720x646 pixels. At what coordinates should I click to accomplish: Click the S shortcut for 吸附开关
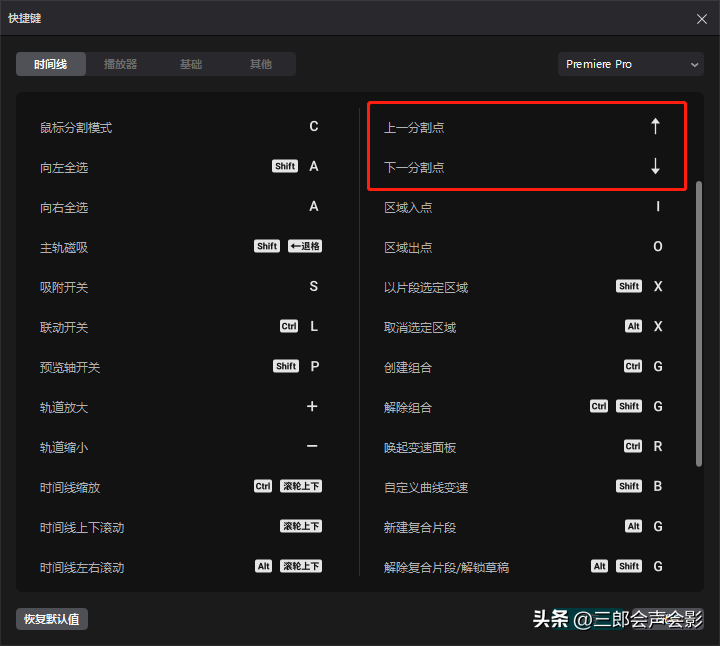[x=314, y=286]
